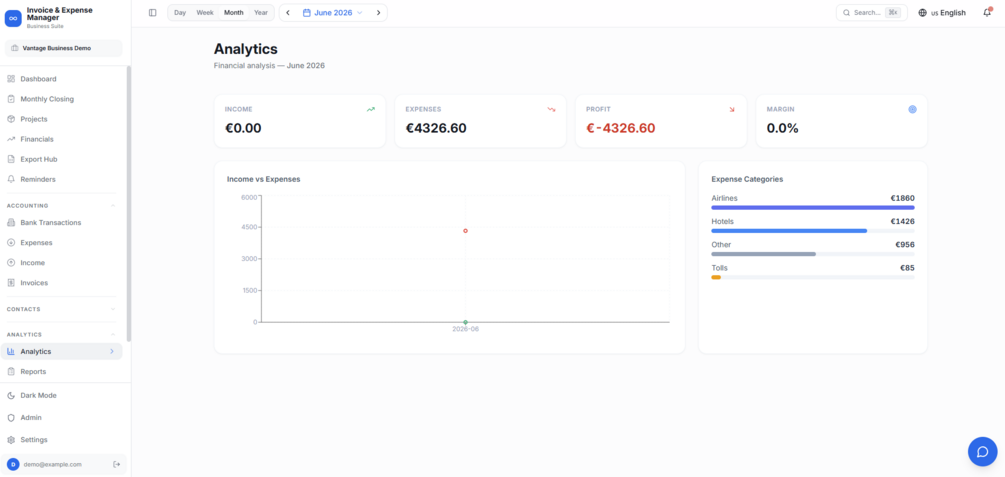Open the chat support bubble
Viewport: 1005px width, 477px height.
click(x=983, y=451)
